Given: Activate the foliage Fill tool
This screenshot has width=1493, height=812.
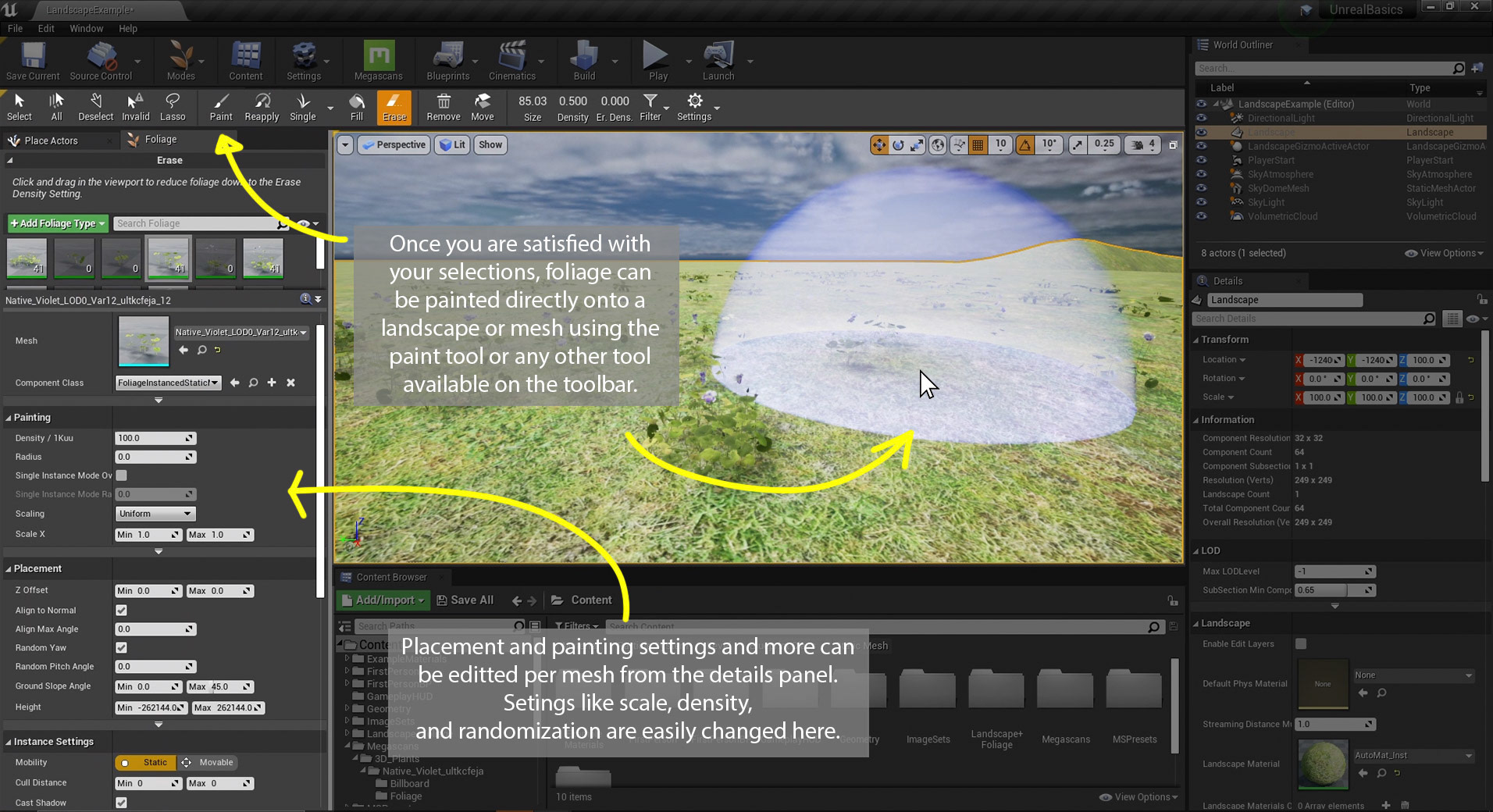Looking at the screenshot, I should click(357, 108).
